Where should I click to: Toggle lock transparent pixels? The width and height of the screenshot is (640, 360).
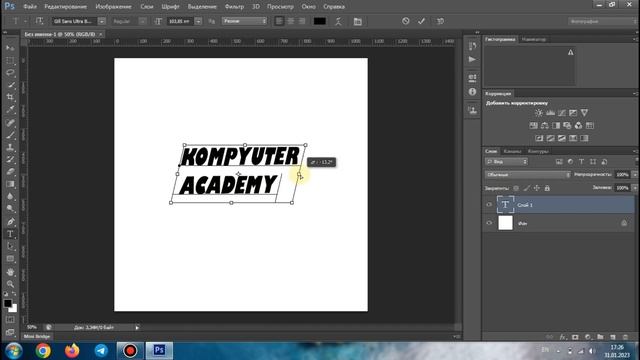click(516, 188)
